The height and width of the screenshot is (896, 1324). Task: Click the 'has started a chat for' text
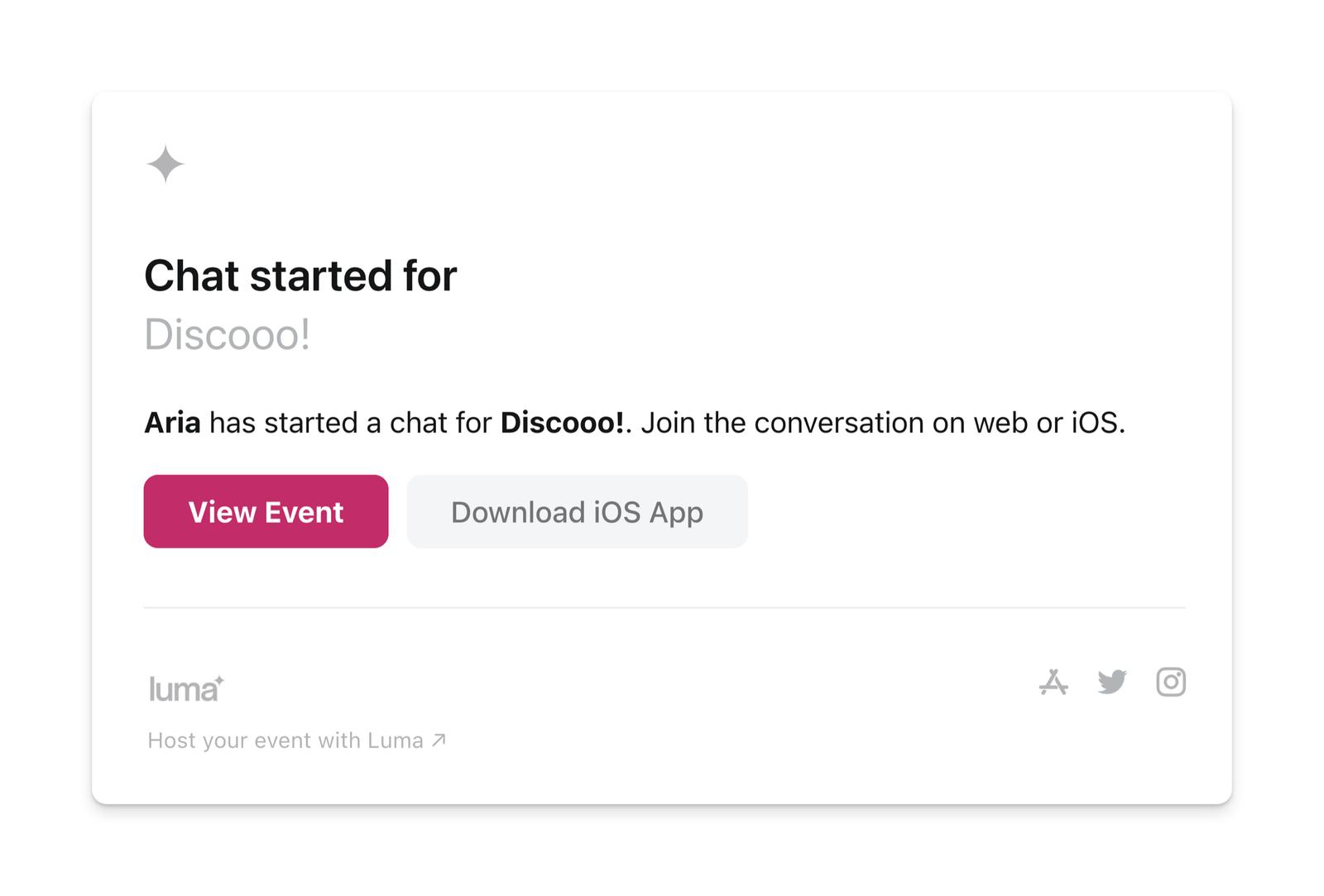(350, 423)
